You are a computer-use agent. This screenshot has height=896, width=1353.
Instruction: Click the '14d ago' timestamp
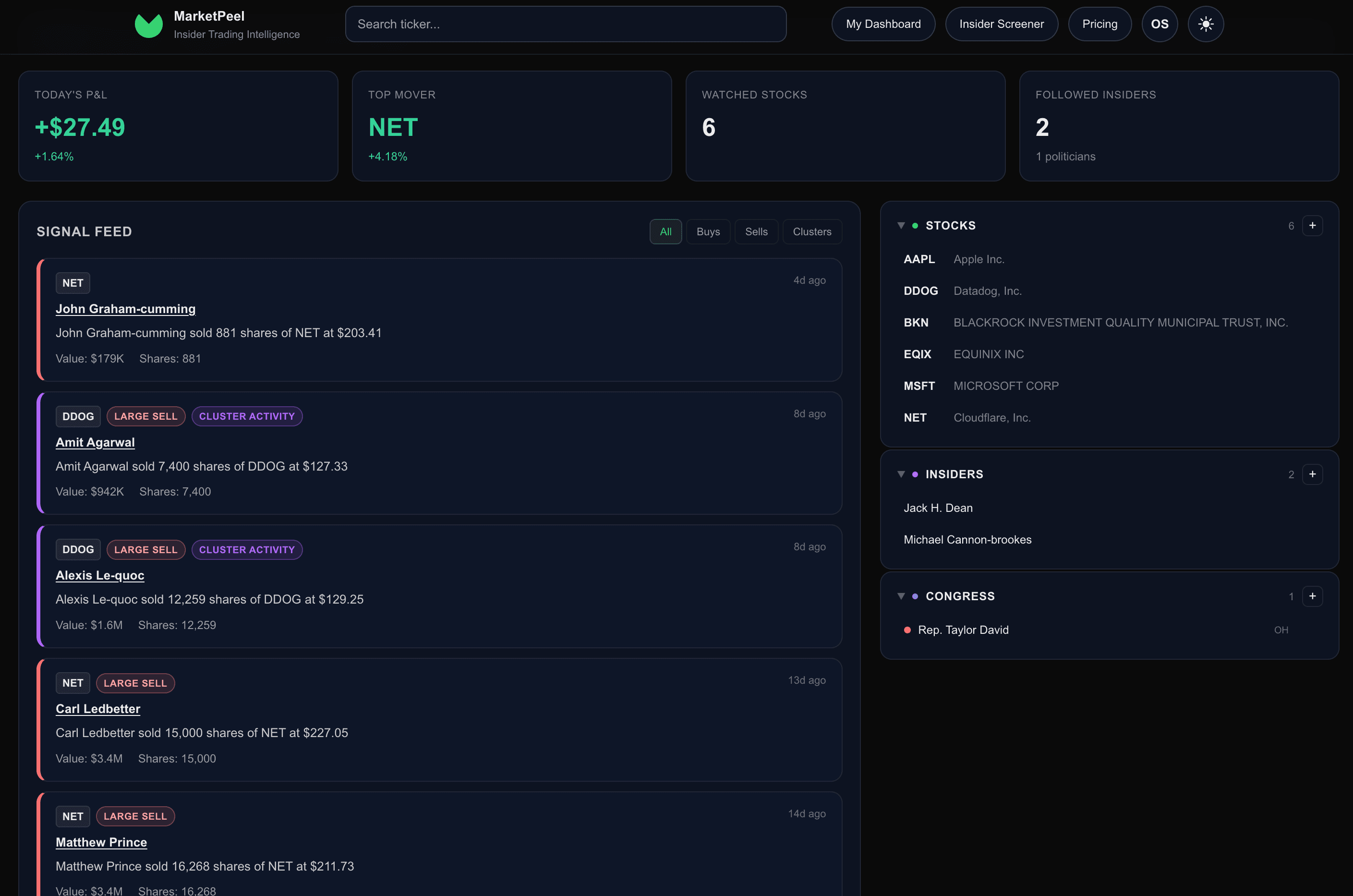point(807,814)
